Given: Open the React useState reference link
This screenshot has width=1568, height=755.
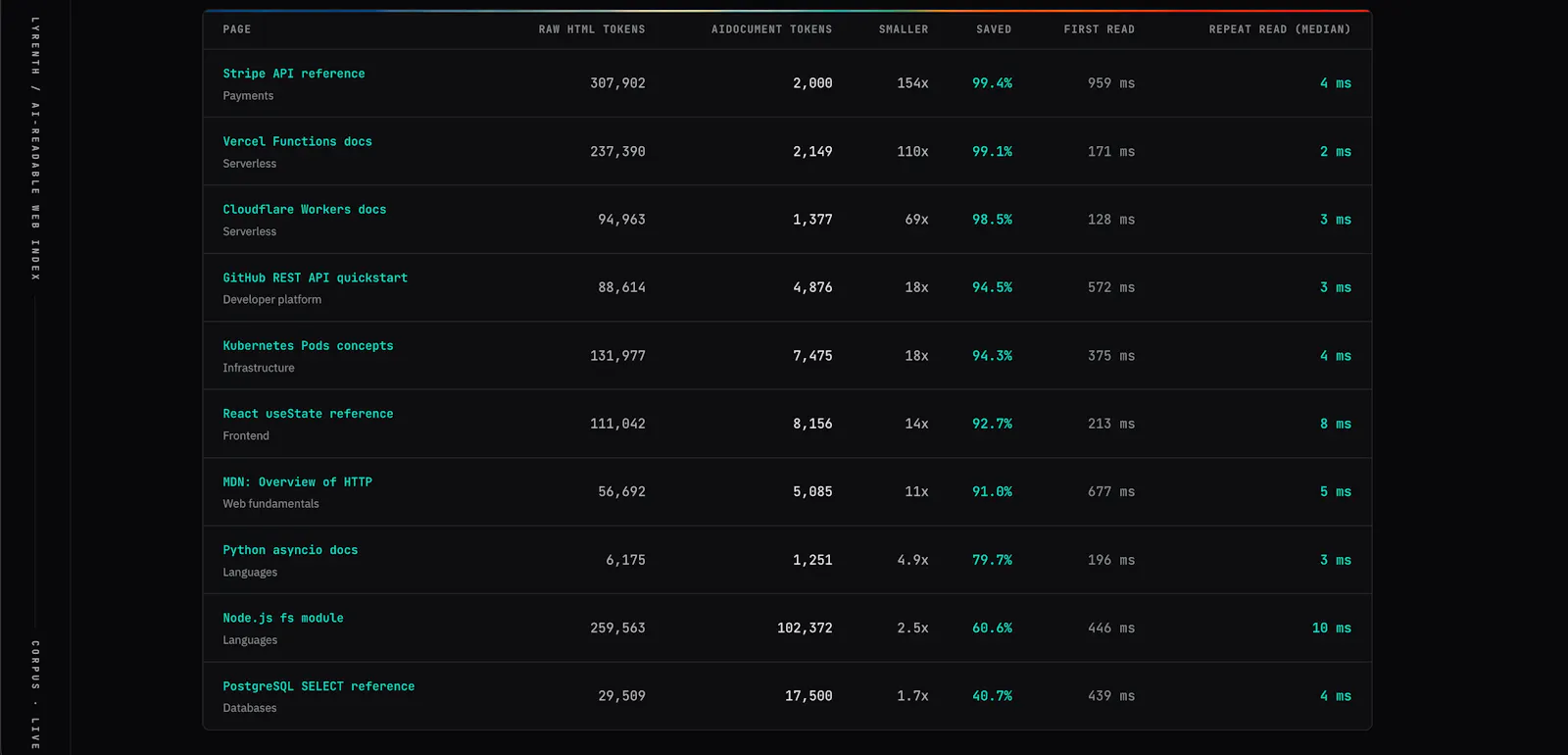Looking at the screenshot, I should click(308, 414).
